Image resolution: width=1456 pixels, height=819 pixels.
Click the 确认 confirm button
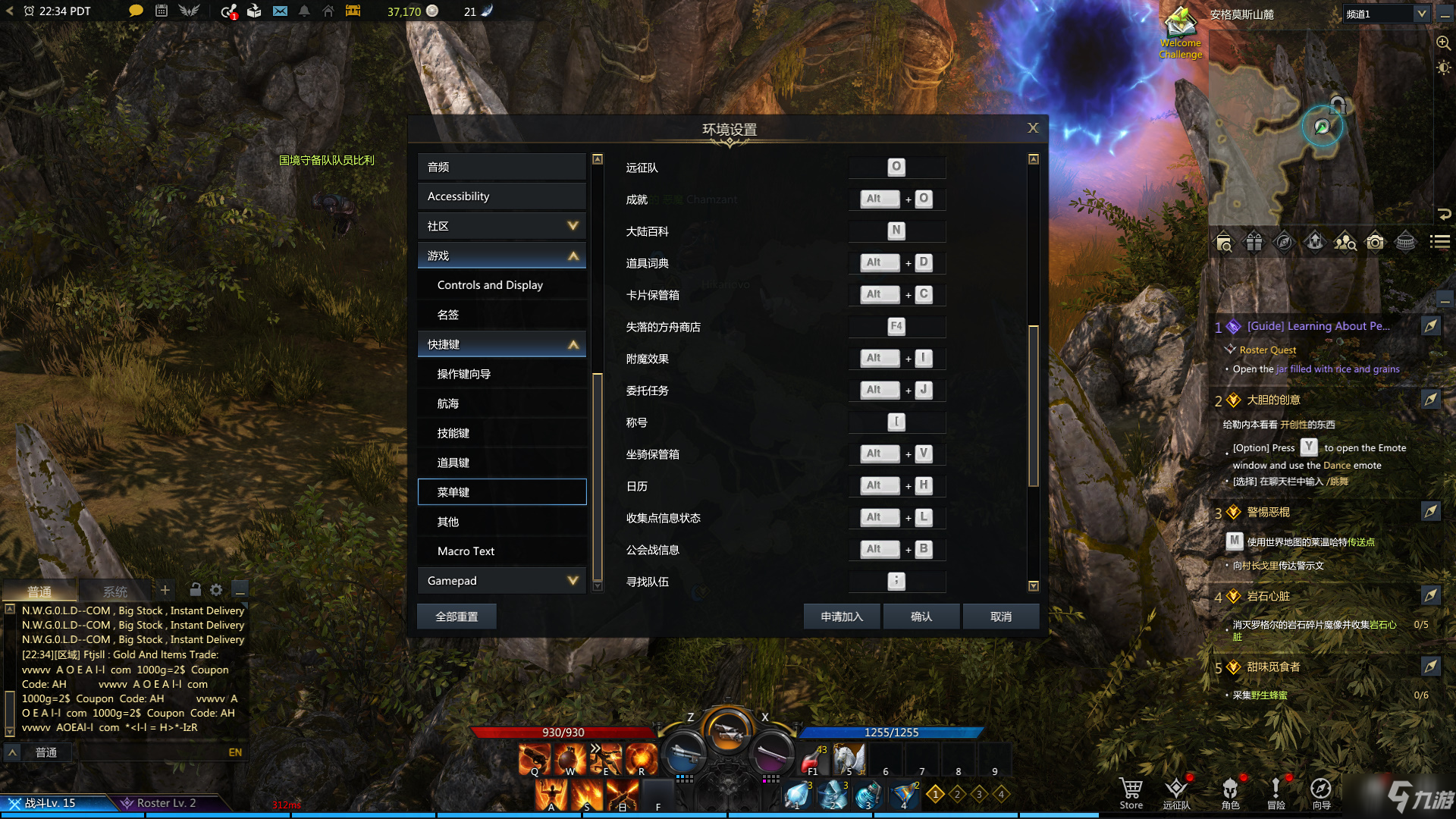[x=923, y=617]
